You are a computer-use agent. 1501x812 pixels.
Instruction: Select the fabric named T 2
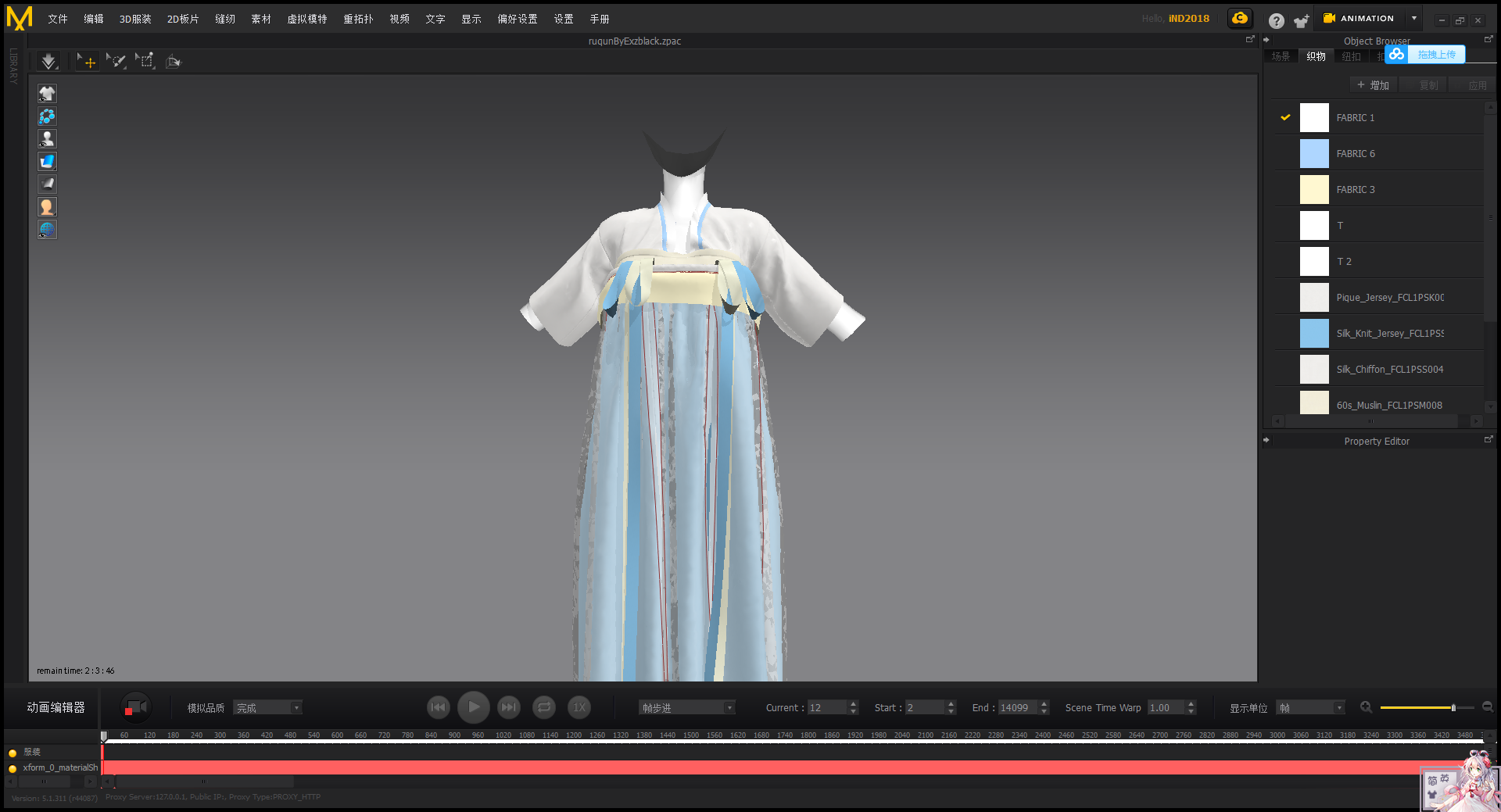(1379, 262)
